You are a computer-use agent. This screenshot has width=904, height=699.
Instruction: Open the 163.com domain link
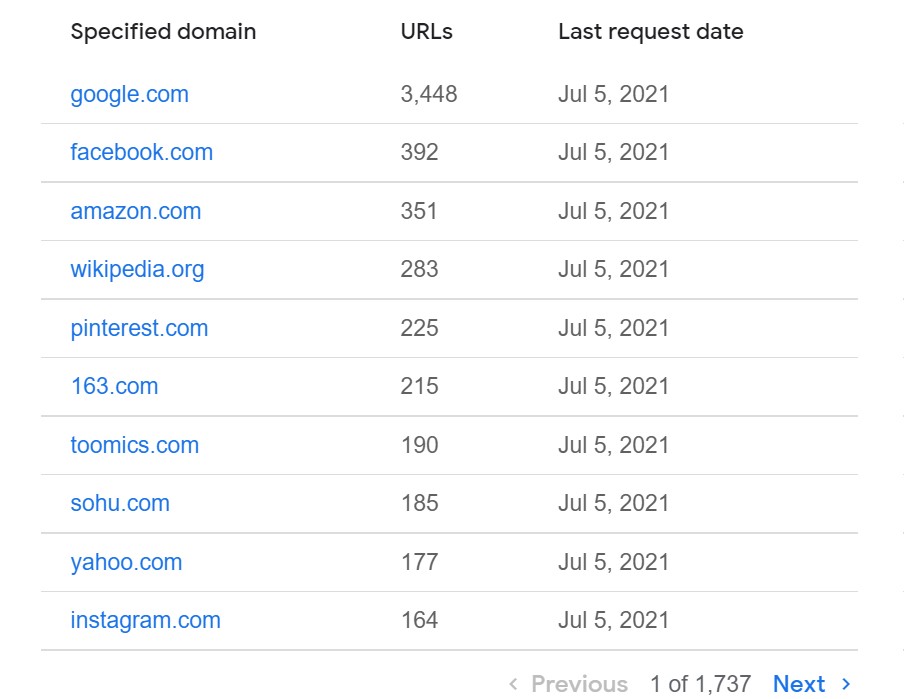[x=114, y=386]
